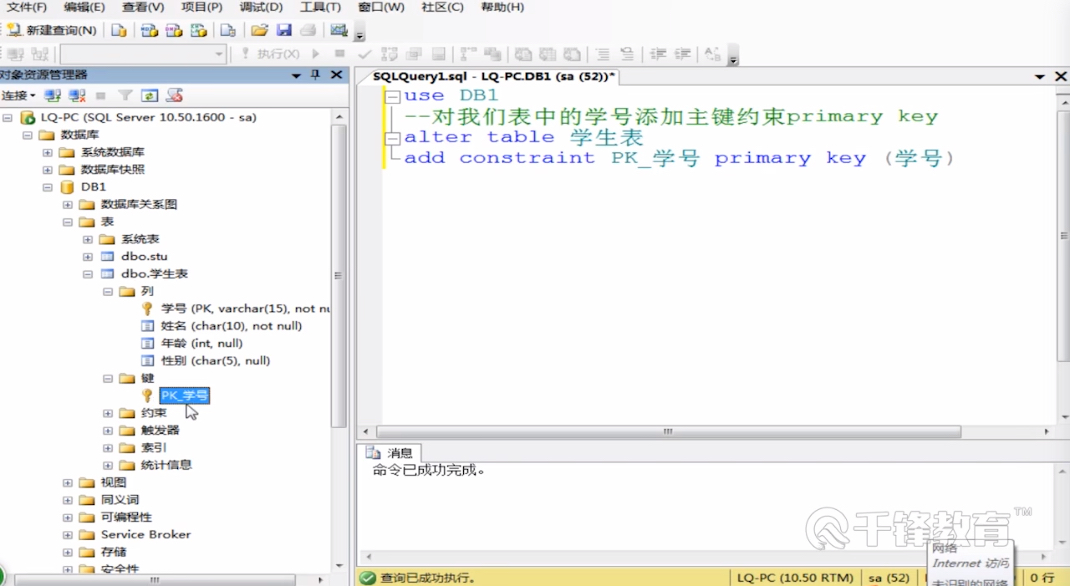This screenshot has width=1070, height=586.
Task: Open the 文件(F) menu
Action: [27, 7]
